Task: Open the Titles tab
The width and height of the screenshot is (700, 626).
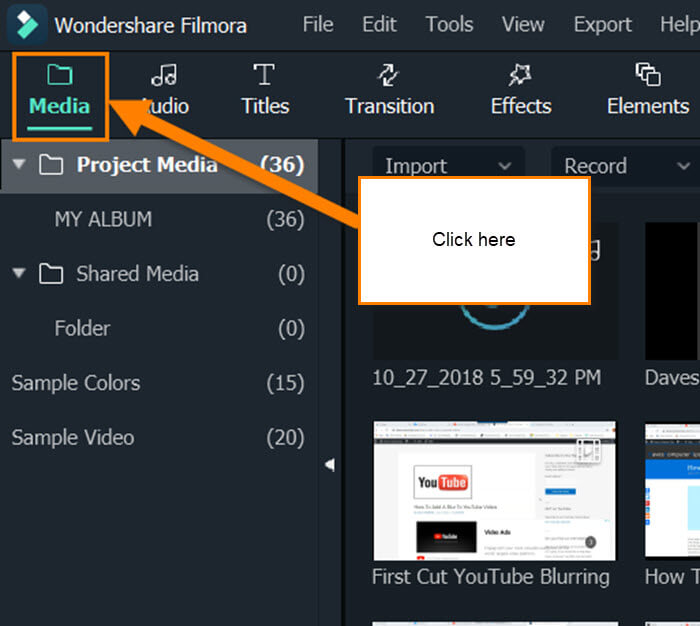Action: coord(265,89)
